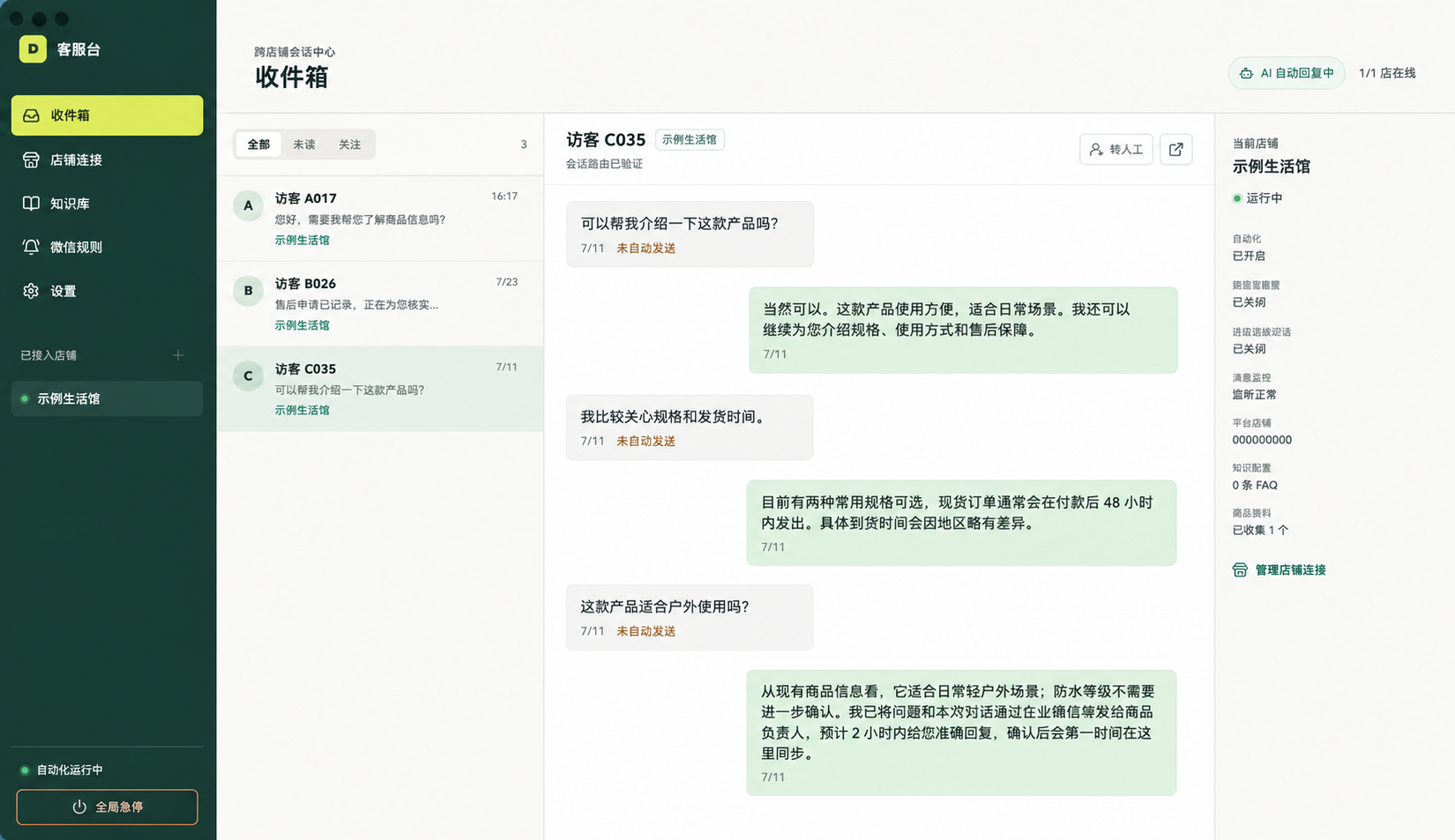This screenshot has width=1455, height=840.
Task: Click the 转人工 button
Action: click(1115, 150)
